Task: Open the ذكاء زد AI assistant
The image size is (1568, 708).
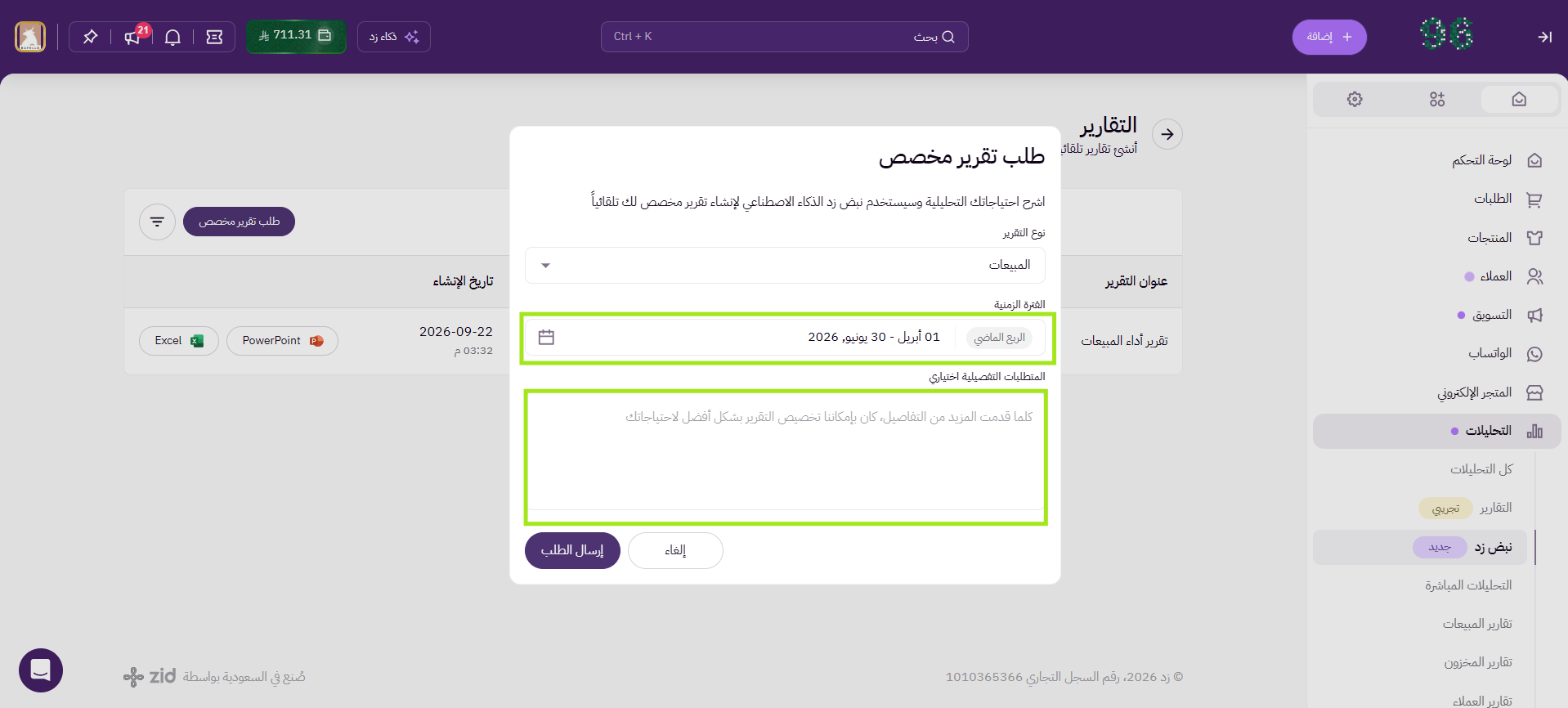Action: (x=394, y=37)
